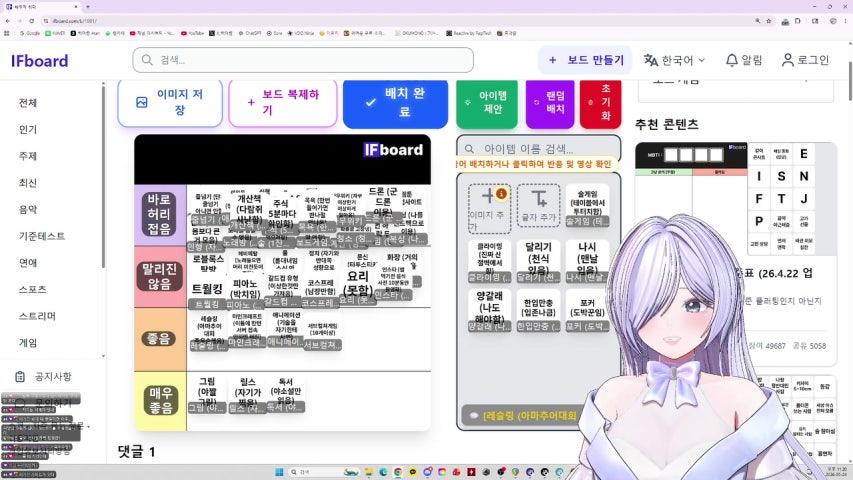Open ChatGPT bookmark in bookmarks bar
853x480 pixels.
[250, 33]
